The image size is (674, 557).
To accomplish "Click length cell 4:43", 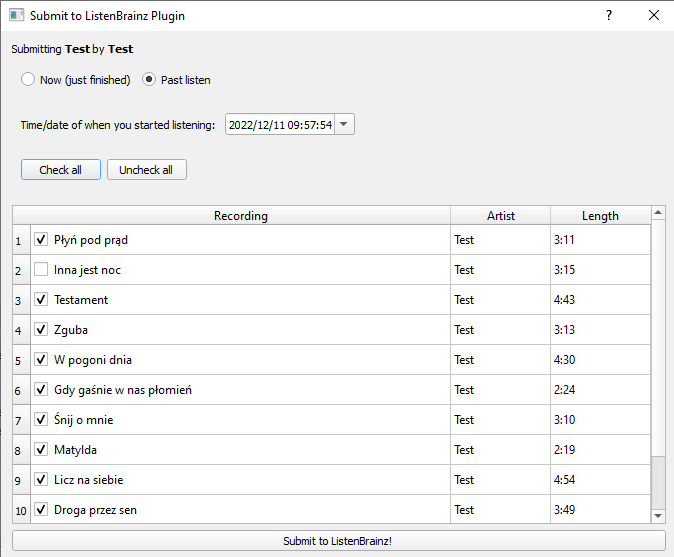I will pyautogui.click(x=600, y=300).
